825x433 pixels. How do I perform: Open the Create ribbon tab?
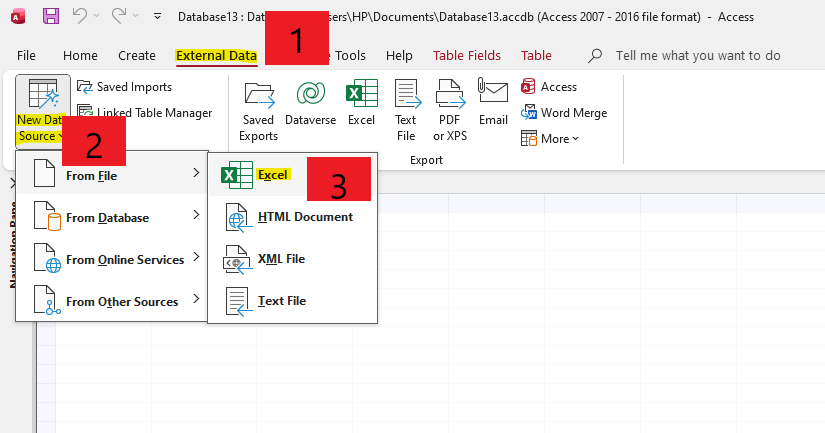pyautogui.click(x=137, y=56)
